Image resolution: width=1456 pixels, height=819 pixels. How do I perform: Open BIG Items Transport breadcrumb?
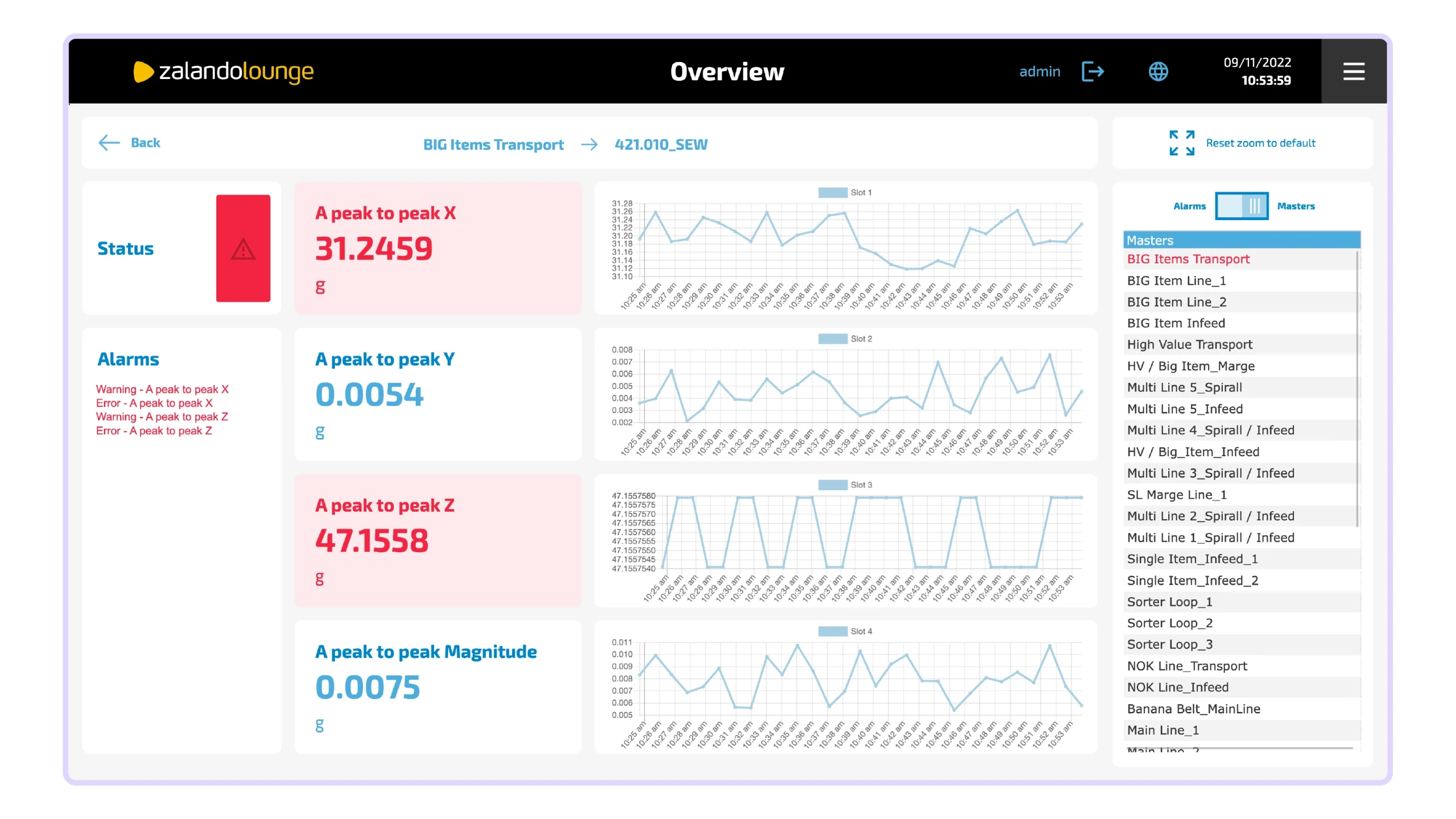493,144
